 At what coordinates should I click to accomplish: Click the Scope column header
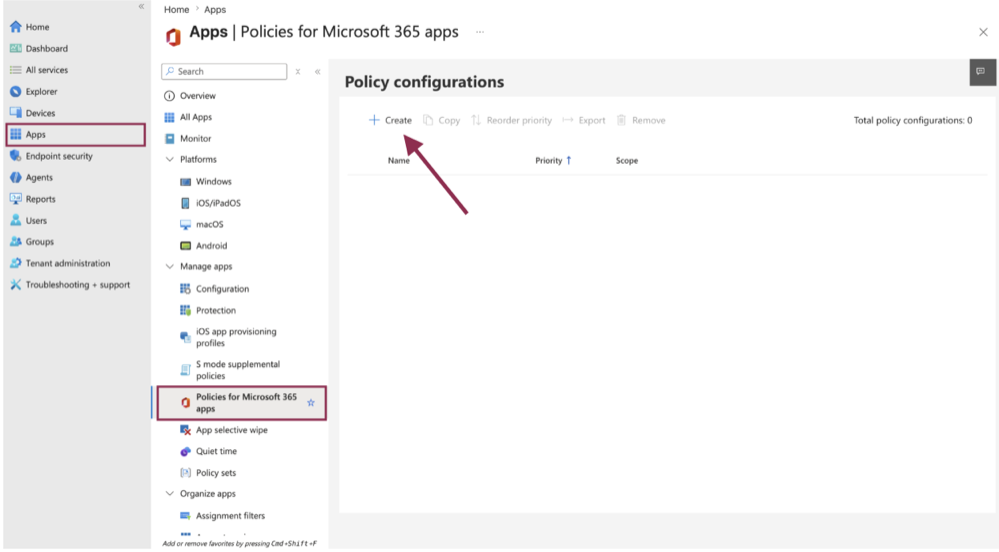tap(627, 161)
